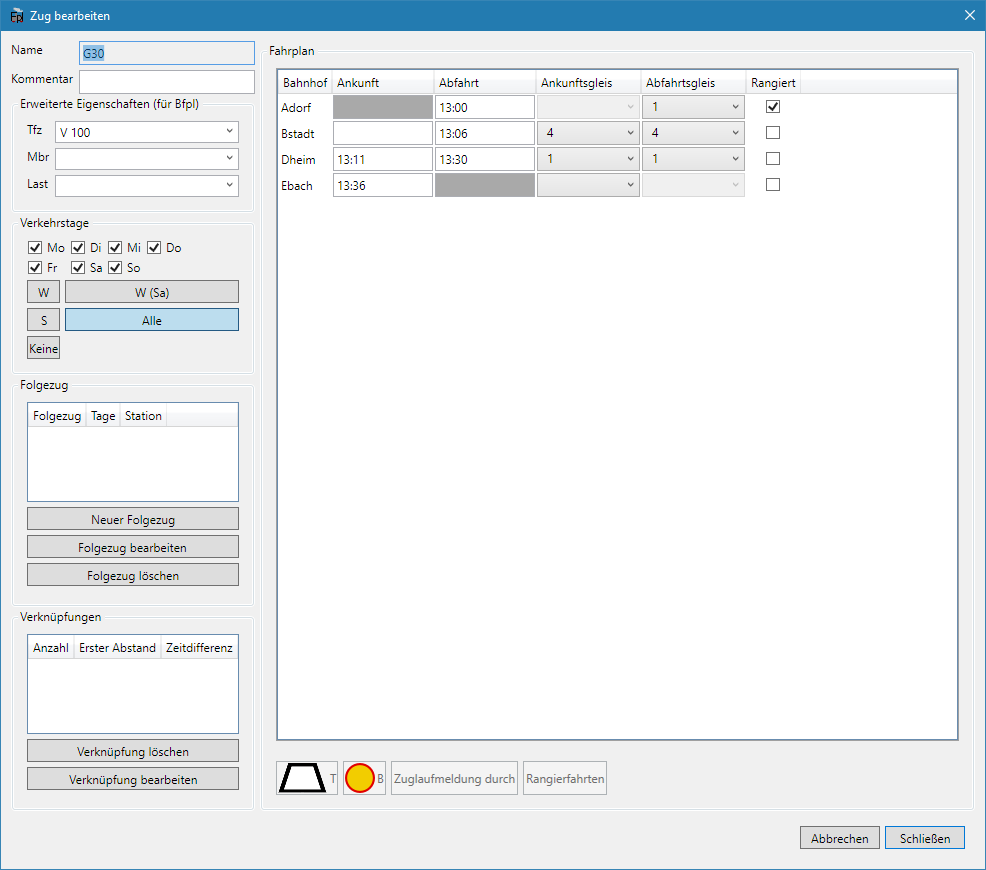Add a Neuer Folgezug
The height and width of the screenshot is (870, 986).
[x=133, y=519]
